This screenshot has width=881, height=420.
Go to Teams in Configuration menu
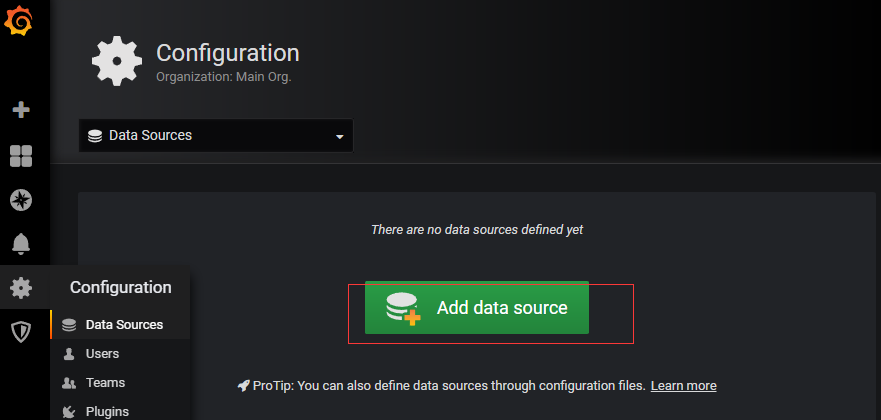pyautogui.click(x=105, y=382)
